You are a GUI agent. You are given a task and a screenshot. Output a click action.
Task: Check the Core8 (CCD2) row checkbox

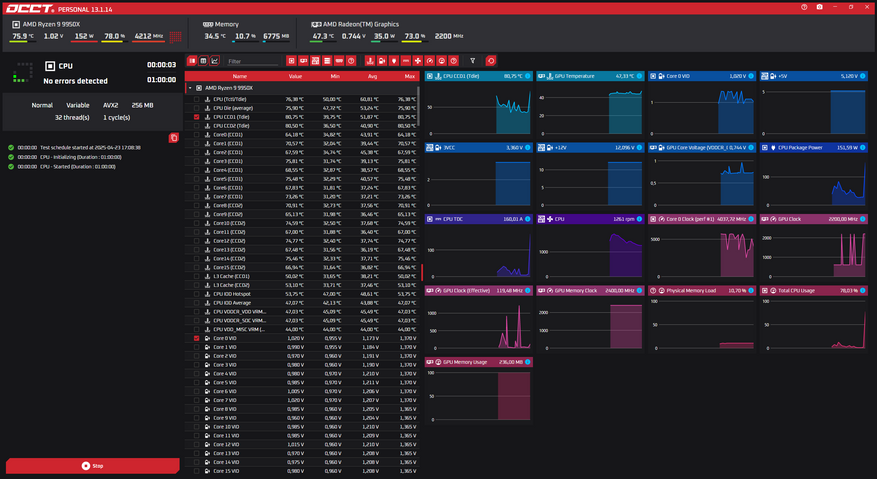click(x=196, y=205)
